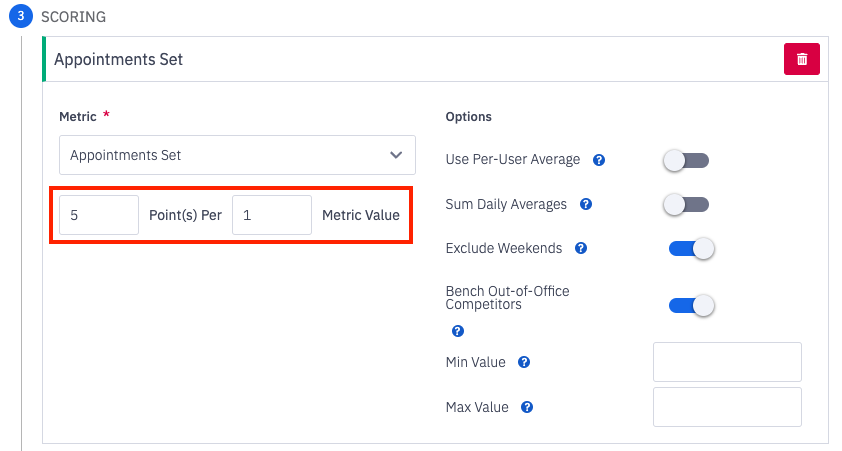The width and height of the screenshot is (842, 451).
Task: Click the Metric Value input containing 1
Action: click(271, 215)
